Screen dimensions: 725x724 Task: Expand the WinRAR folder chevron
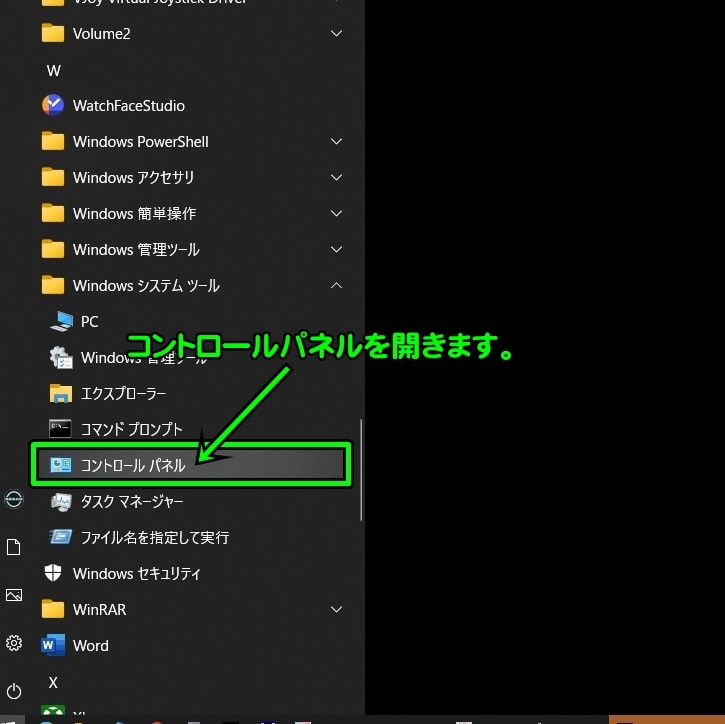(337, 609)
